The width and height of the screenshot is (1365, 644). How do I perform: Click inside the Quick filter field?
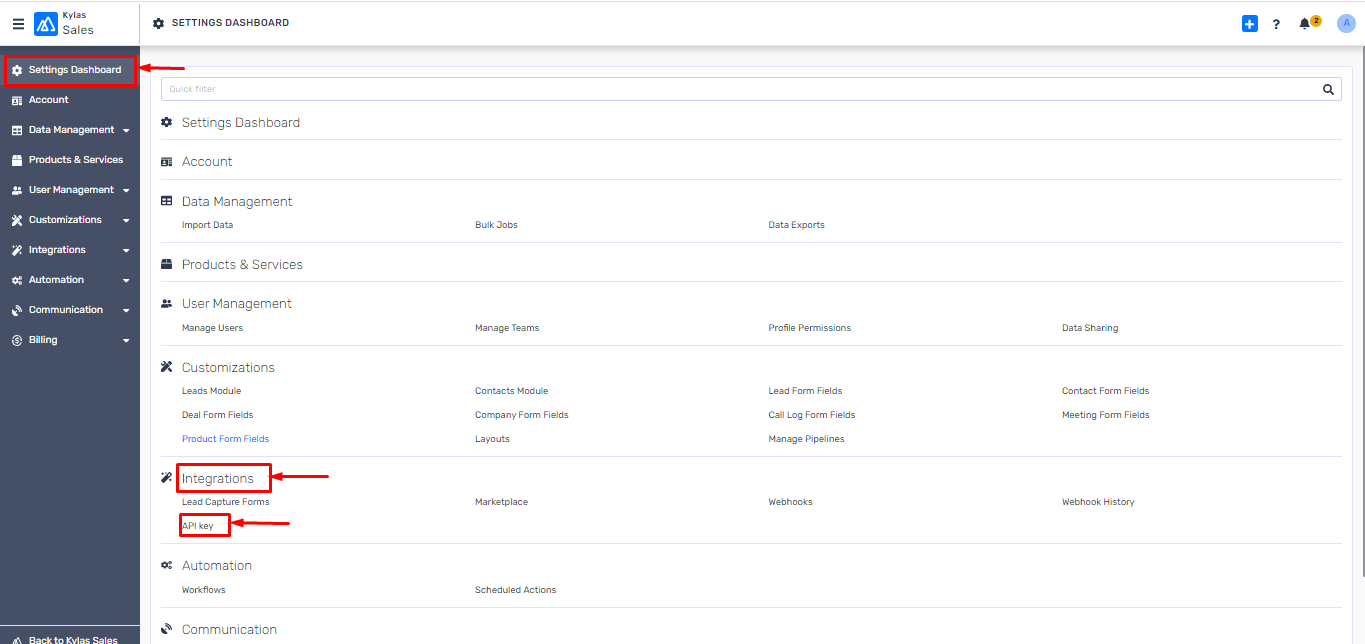point(751,89)
